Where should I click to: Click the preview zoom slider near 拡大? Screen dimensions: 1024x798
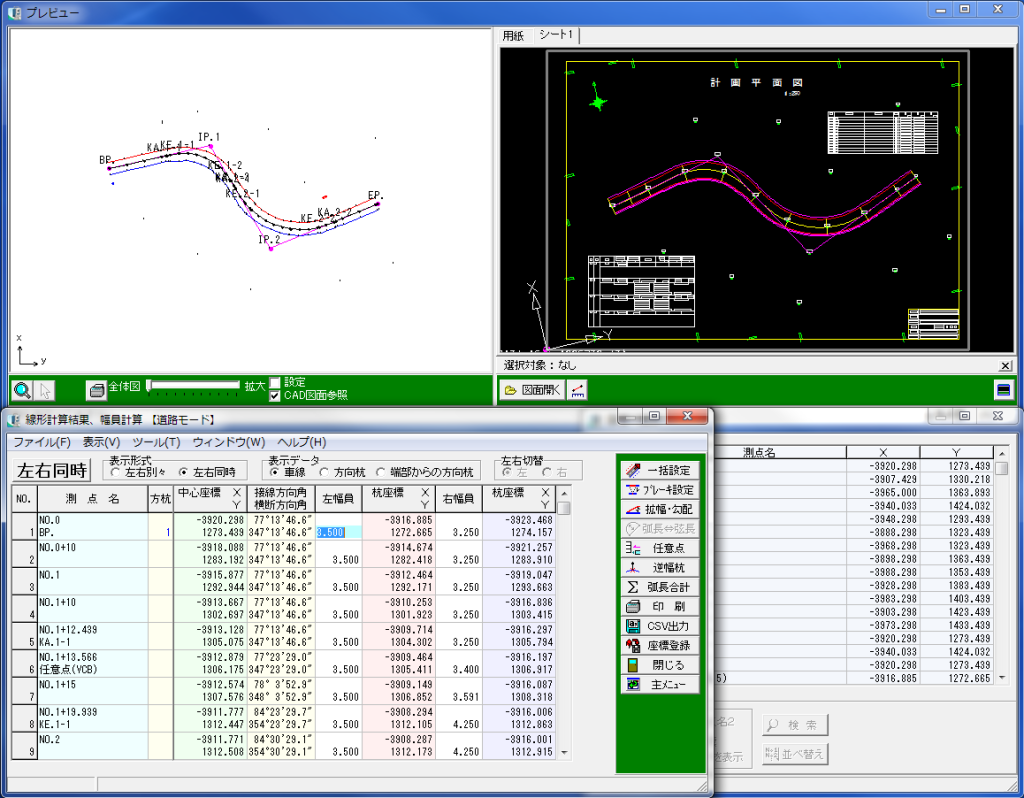pyautogui.click(x=193, y=386)
